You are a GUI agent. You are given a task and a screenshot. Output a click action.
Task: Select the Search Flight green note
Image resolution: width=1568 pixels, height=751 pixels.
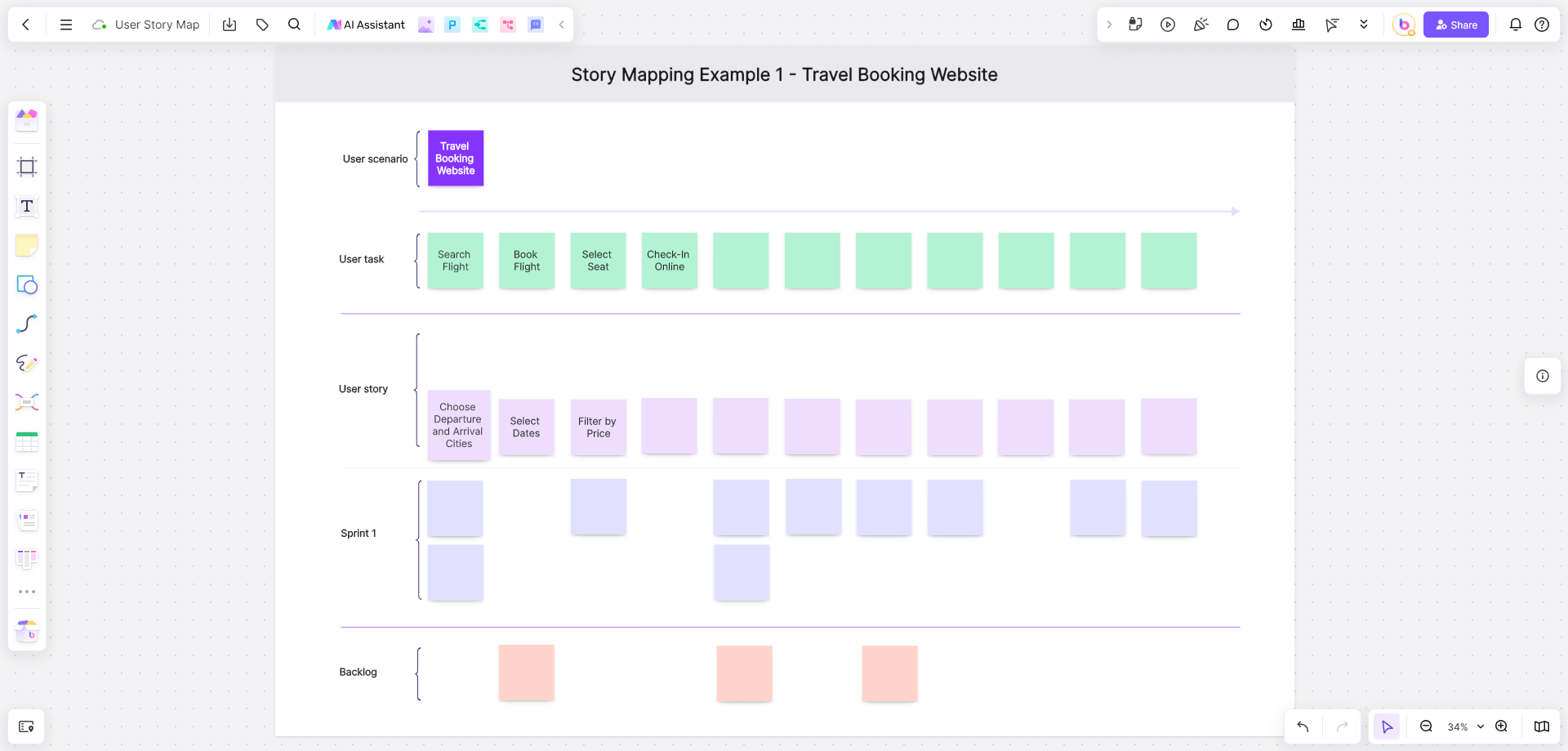click(455, 261)
